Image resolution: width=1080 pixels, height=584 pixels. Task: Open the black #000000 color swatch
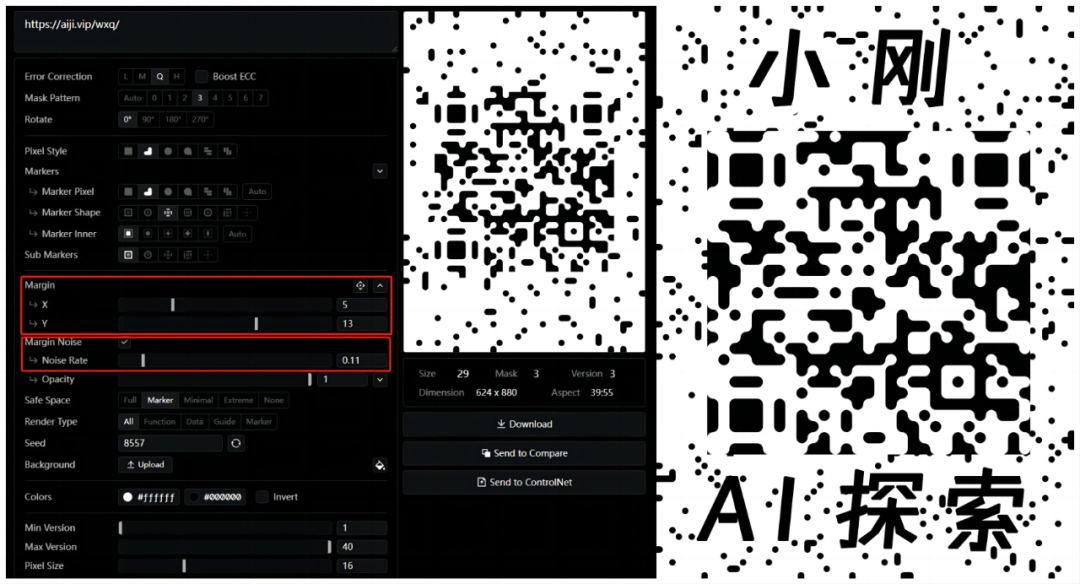(x=216, y=497)
